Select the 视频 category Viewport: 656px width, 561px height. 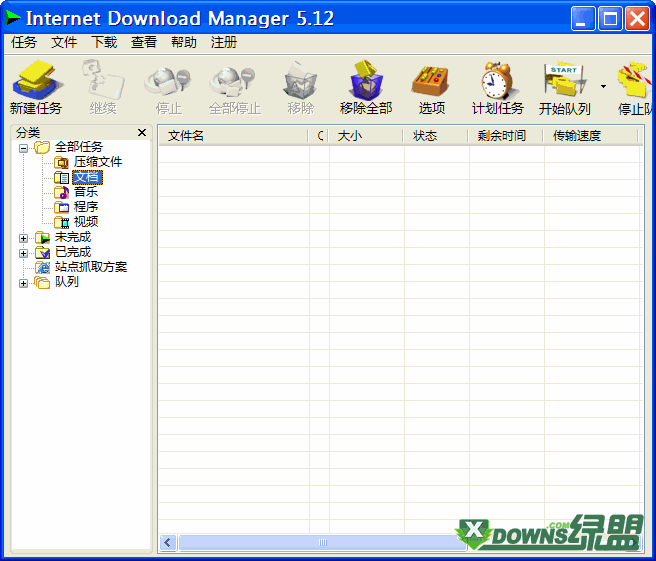point(86,222)
